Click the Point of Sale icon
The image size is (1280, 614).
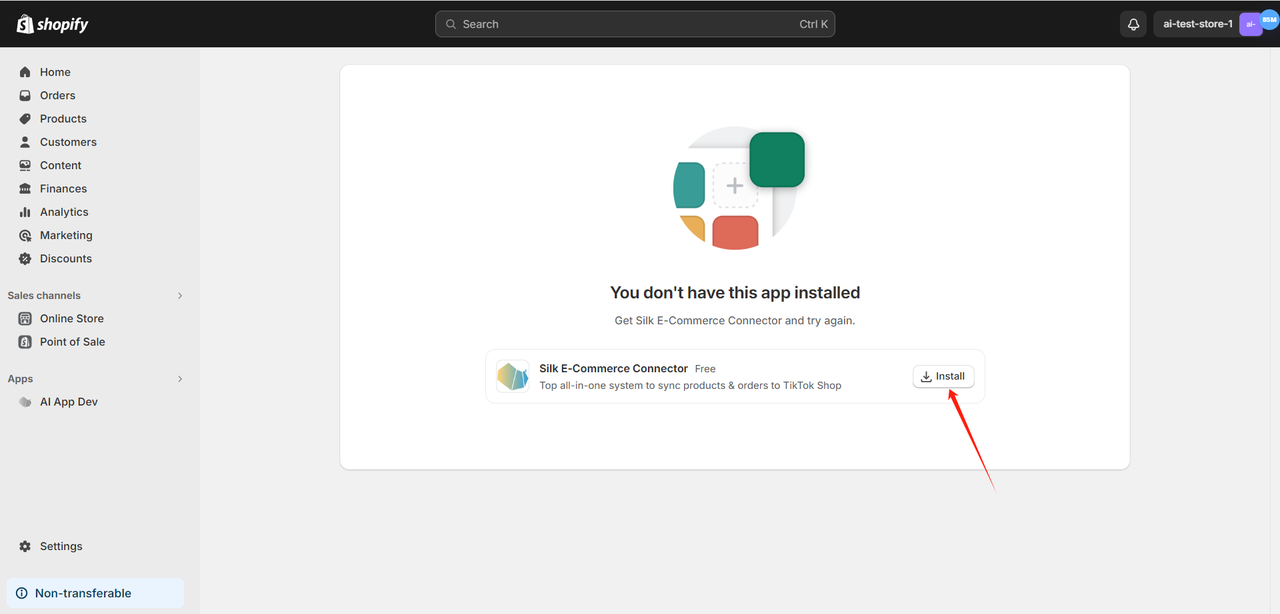25,342
